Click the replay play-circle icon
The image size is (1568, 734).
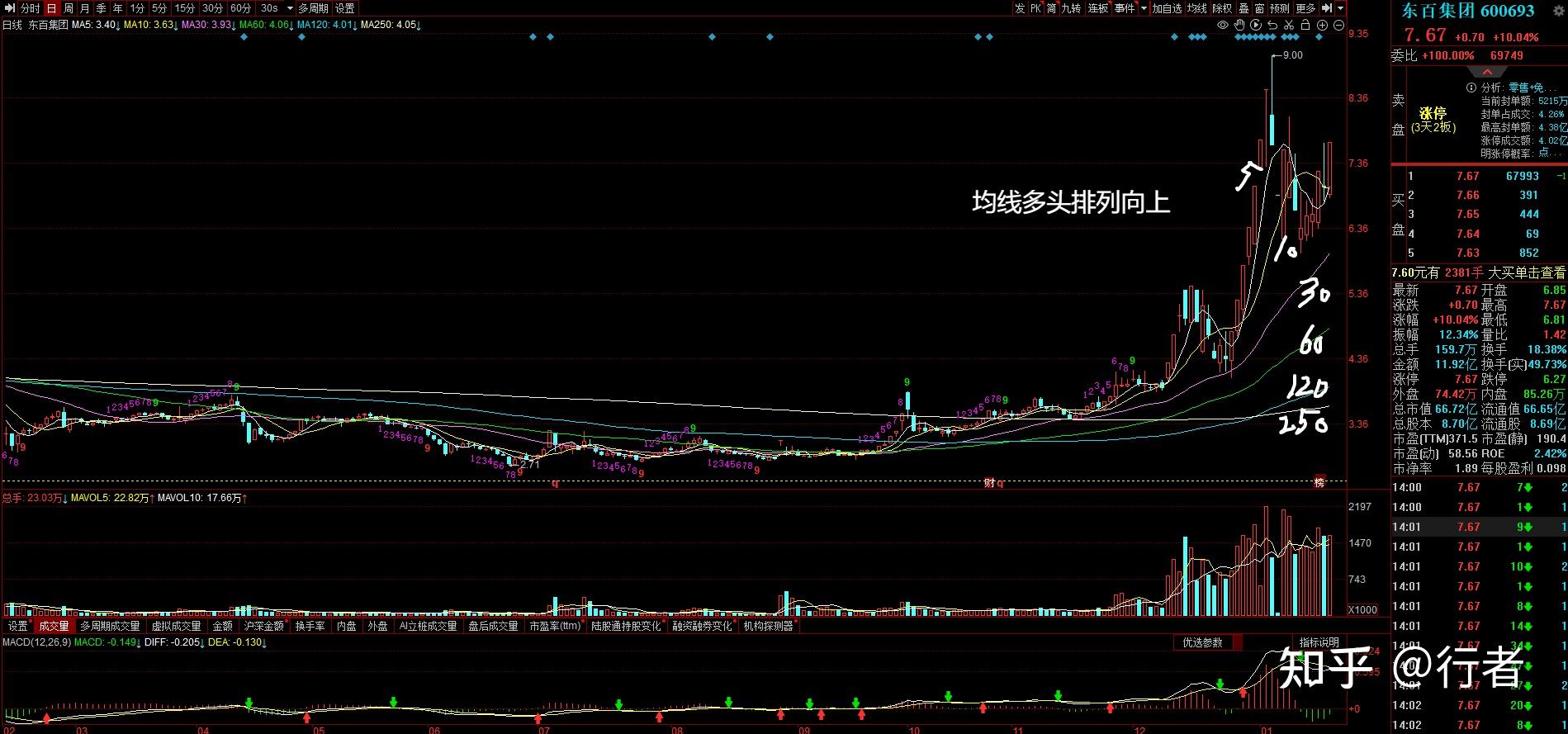[1256, 26]
